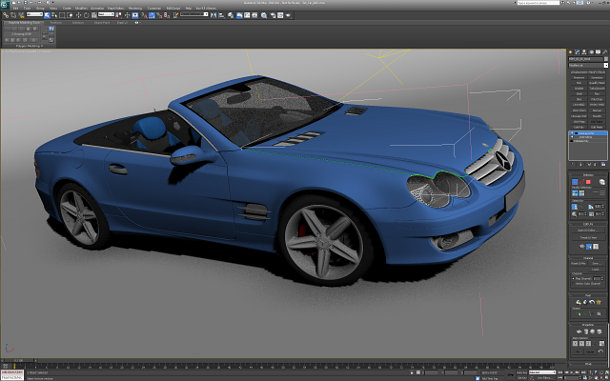610x381 pixels.
Task: Choose Planar Map in Projection rollout
Action: [x=579, y=331]
